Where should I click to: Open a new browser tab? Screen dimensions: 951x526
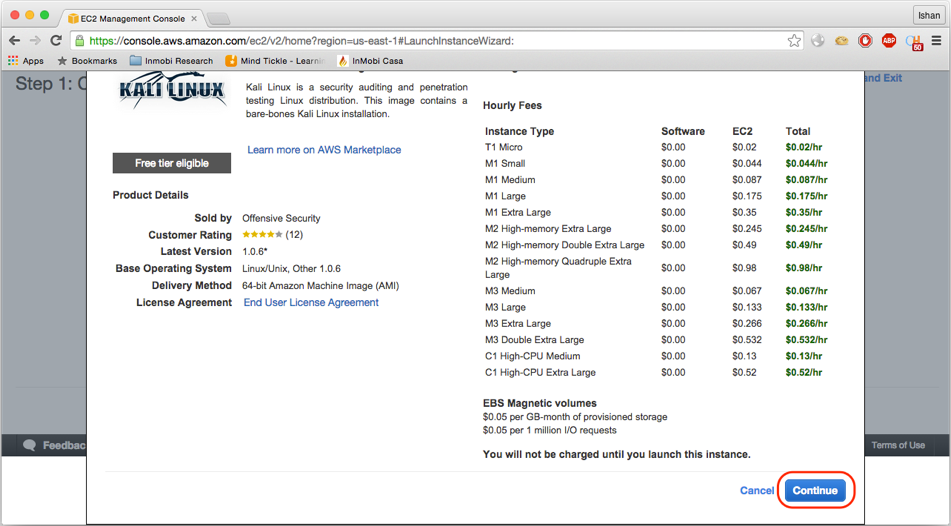point(218,19)
